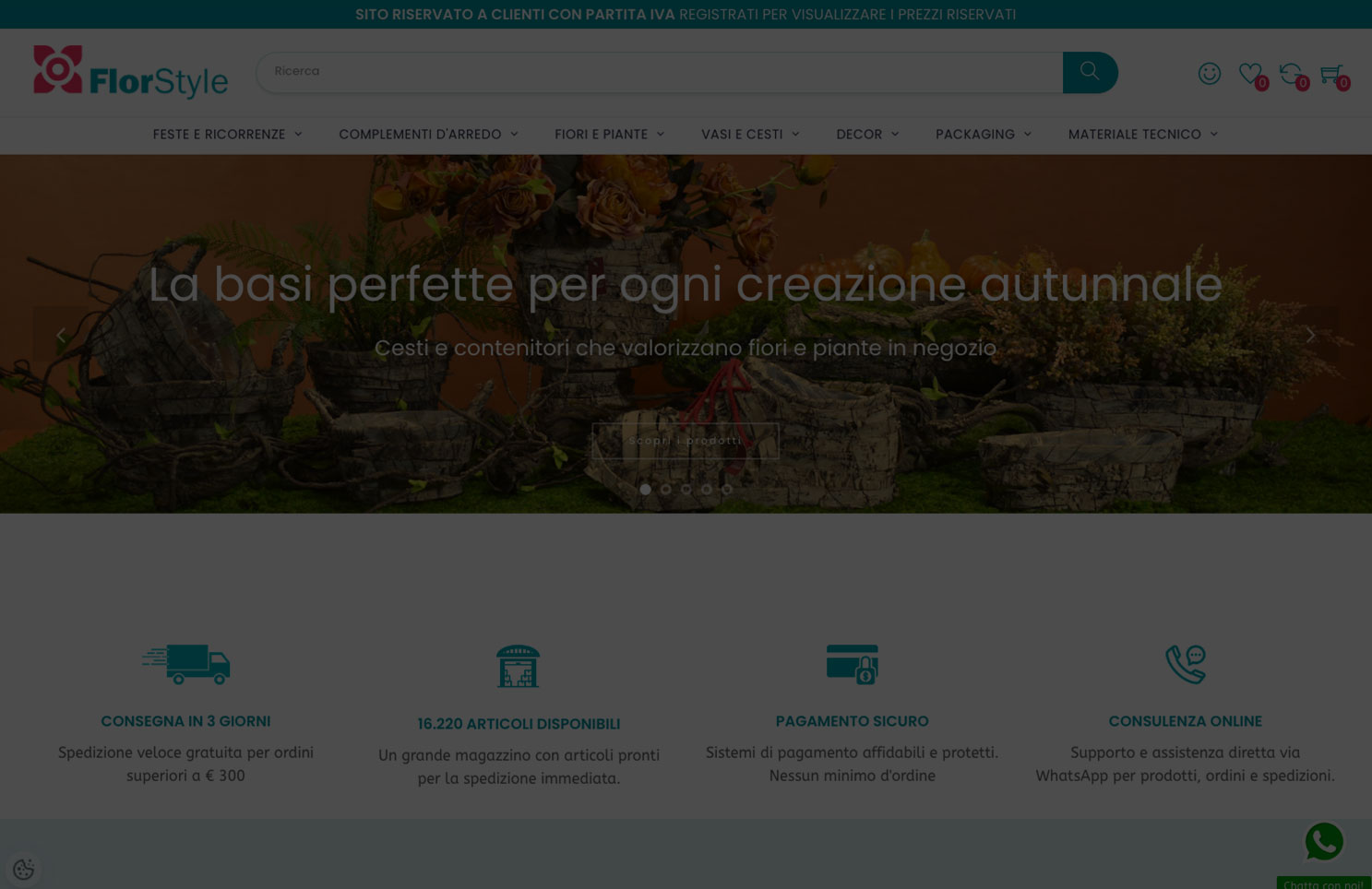Open Packaging menu item
Image resolution: width=1372 pixels, height=889 pixels.
coord(983,135)
